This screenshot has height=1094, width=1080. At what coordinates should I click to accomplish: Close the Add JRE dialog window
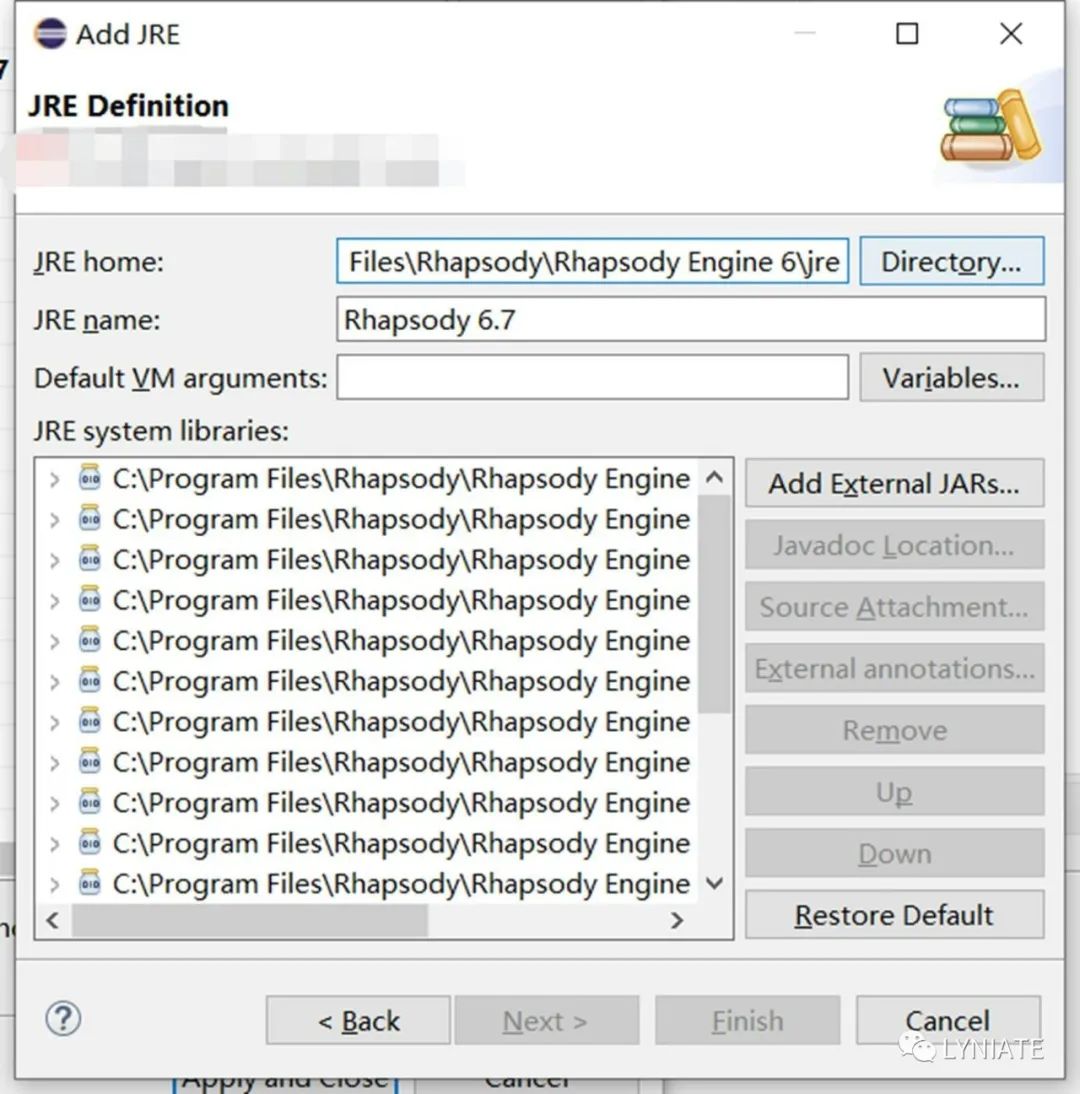click(x=1011, y=33)
